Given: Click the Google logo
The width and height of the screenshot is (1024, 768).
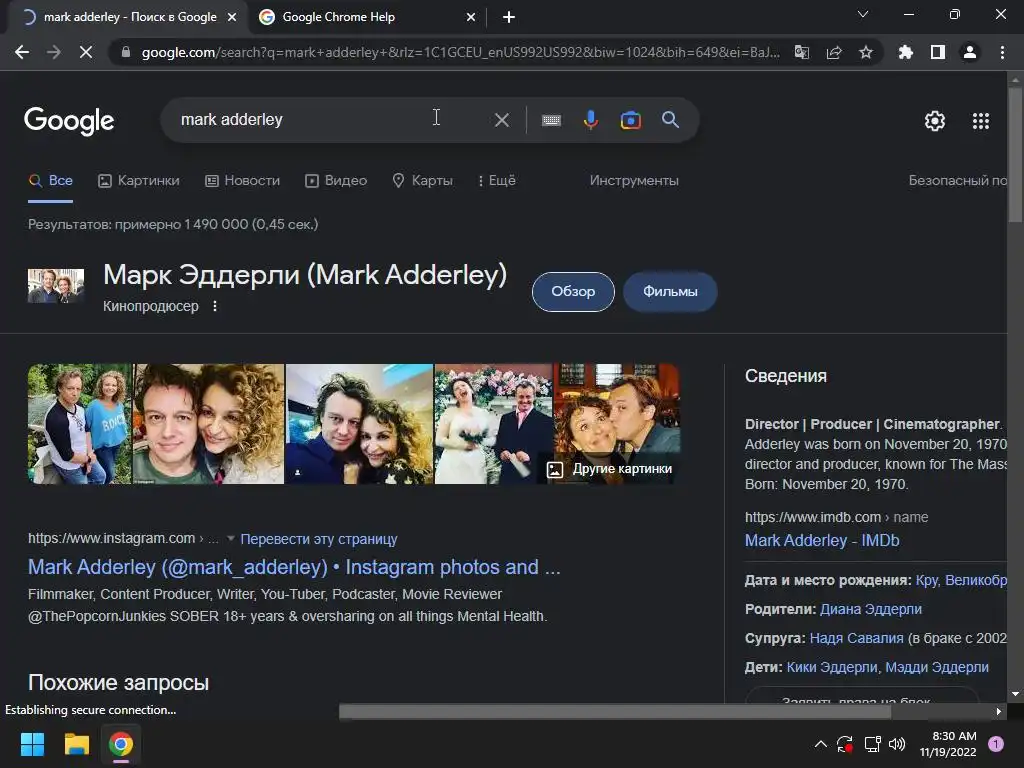Looking at the screenshot, I should 69,120.
